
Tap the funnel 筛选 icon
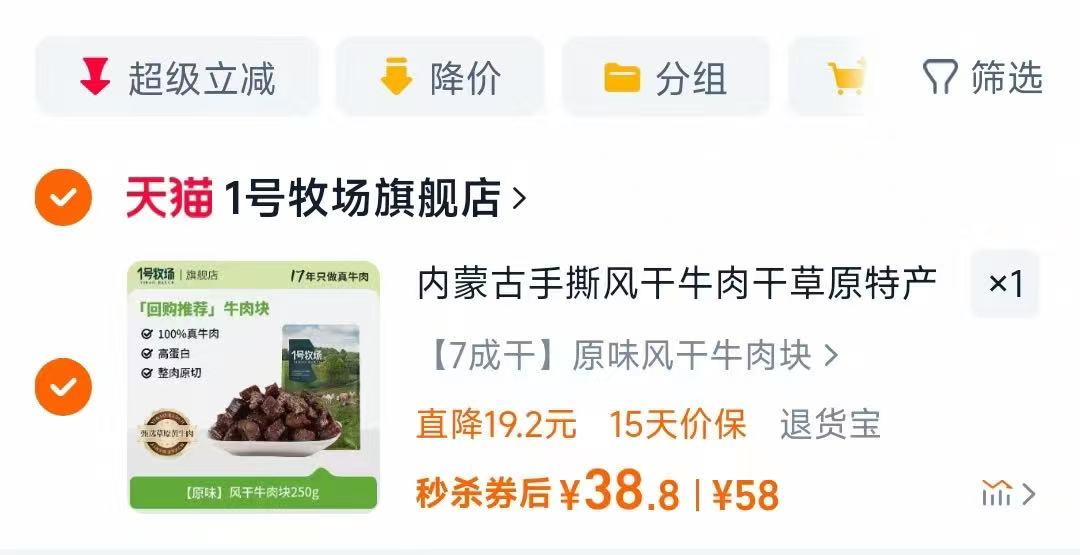click(940, 76)
